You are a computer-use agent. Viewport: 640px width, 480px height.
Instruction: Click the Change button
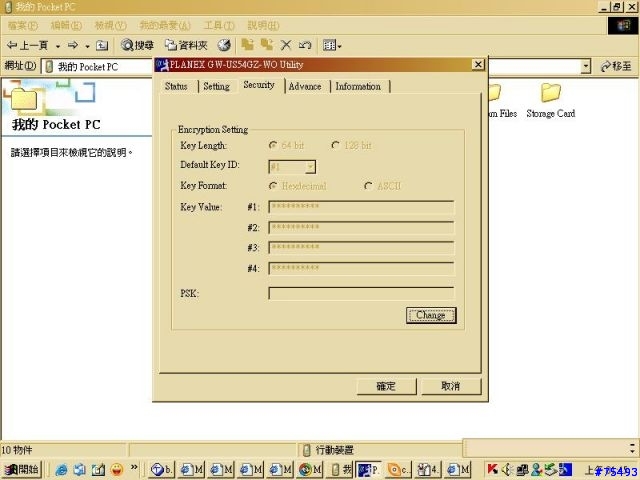click(x=431, y=315)
